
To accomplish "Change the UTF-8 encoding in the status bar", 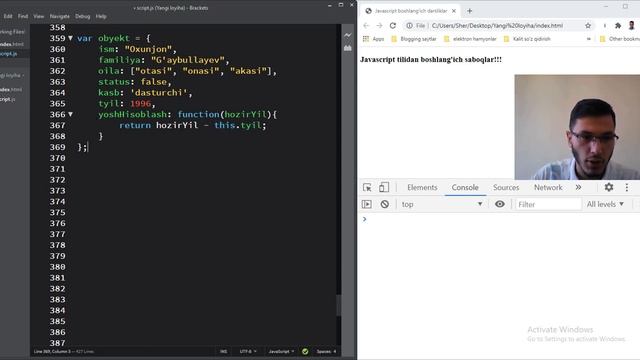I will [x=248, y=351].
